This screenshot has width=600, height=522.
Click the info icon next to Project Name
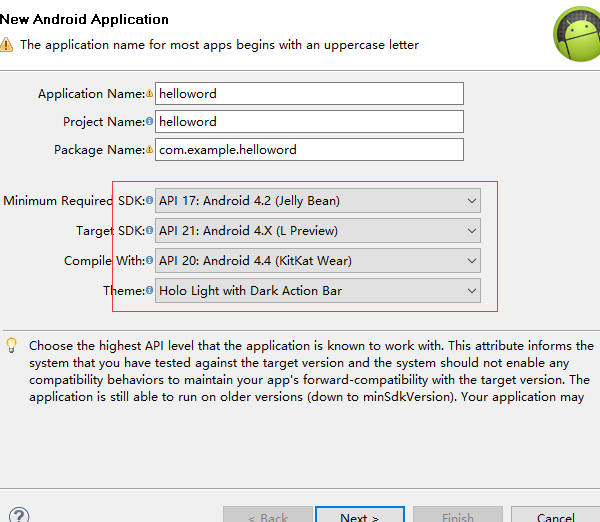149,121
